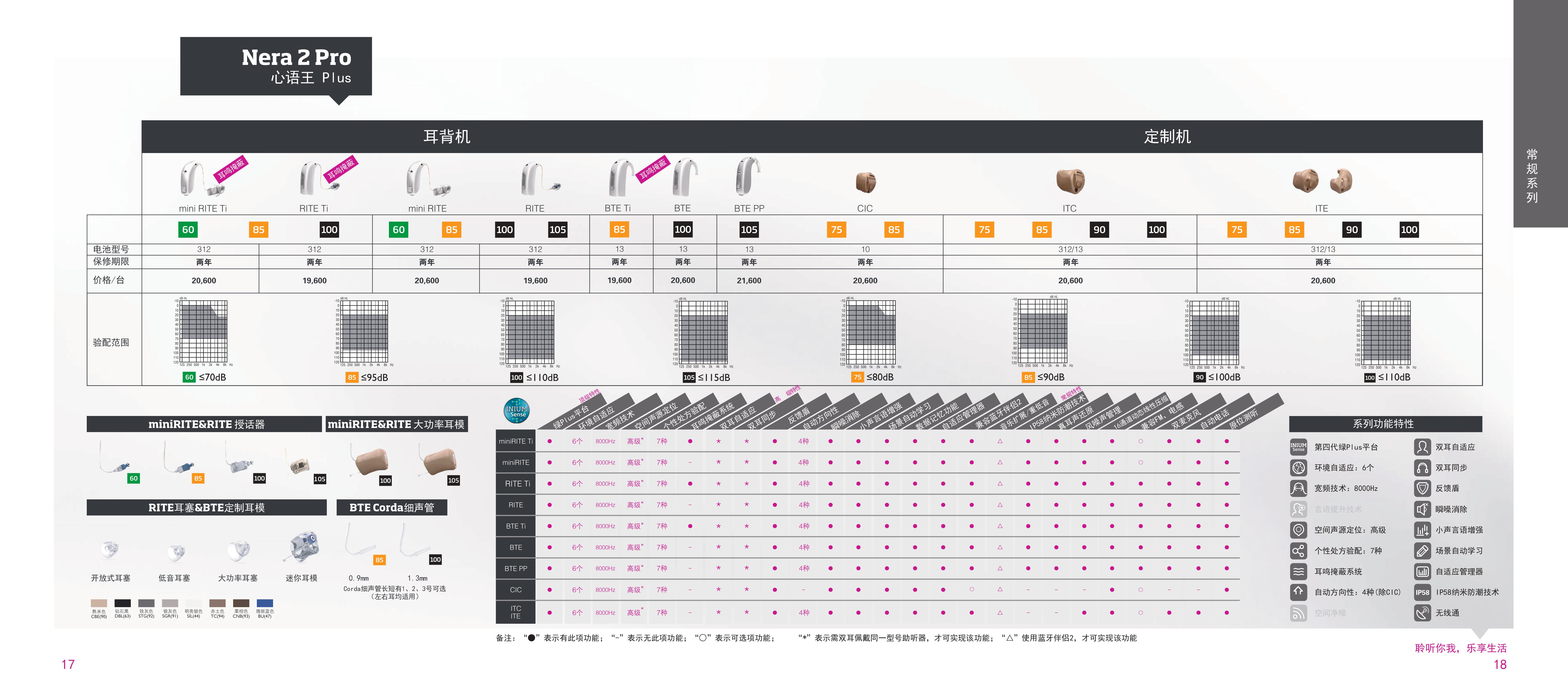1568x696 pixels.
Task: Click the 电池型号 row label
Action: coord(111,249)
